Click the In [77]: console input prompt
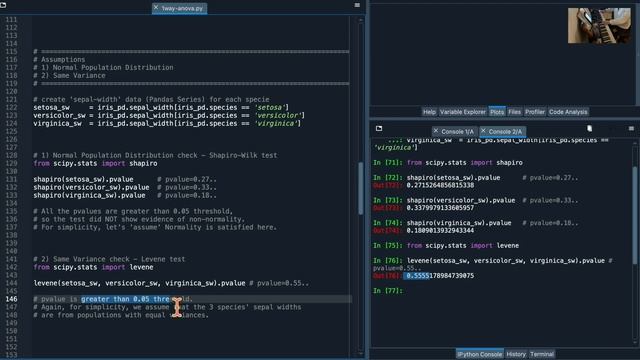Viewport: 640px width, 360px height. 388,291
